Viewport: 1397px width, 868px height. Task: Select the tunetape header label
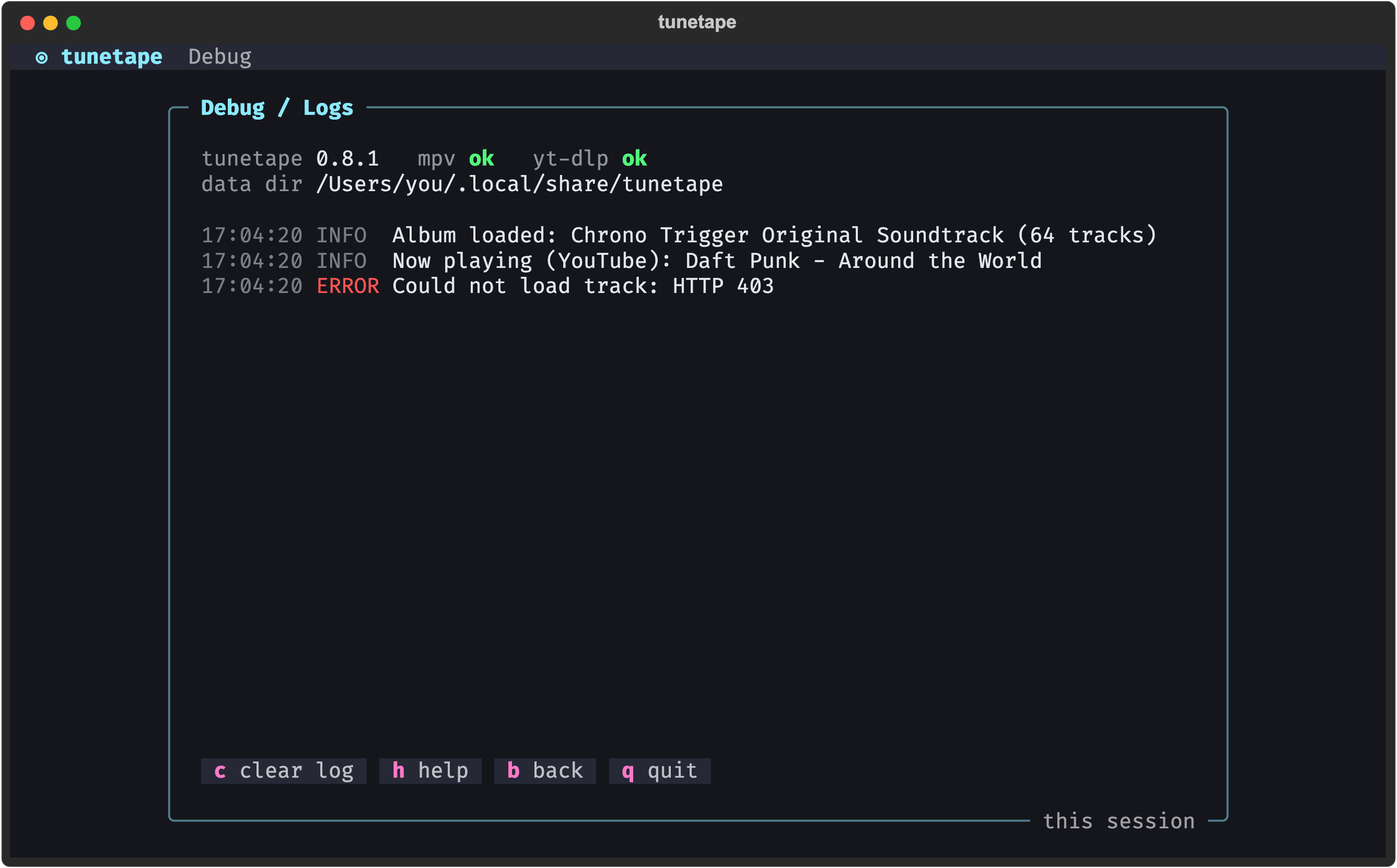[112, 57]
